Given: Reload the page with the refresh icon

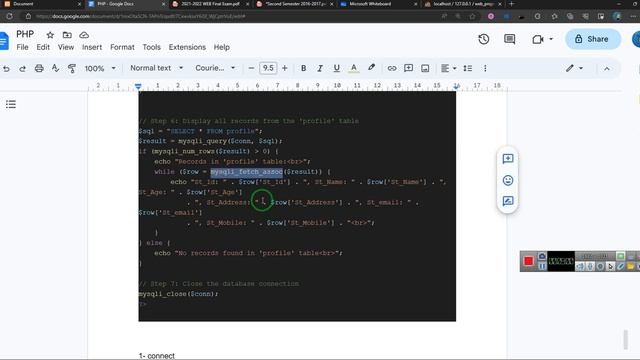Looking at the screenshot, I should coord(9,16).
